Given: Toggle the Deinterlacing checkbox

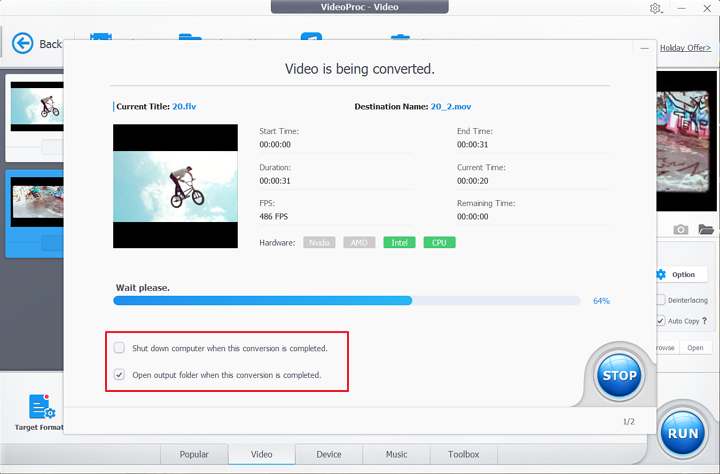Looking at the screenshot, I should 661,299.
